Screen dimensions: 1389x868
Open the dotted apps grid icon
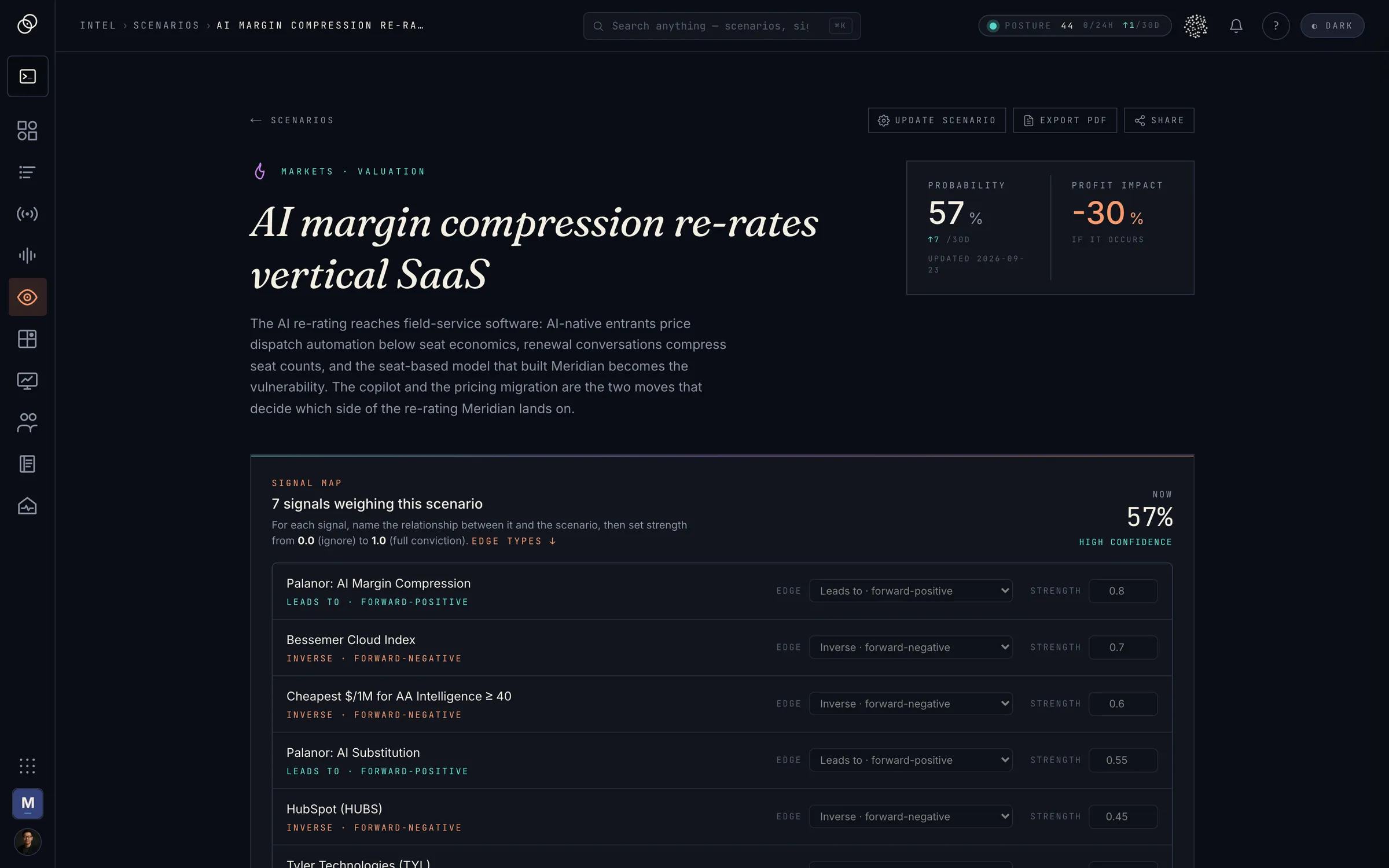pyautogui.click(x=27, y=766)
